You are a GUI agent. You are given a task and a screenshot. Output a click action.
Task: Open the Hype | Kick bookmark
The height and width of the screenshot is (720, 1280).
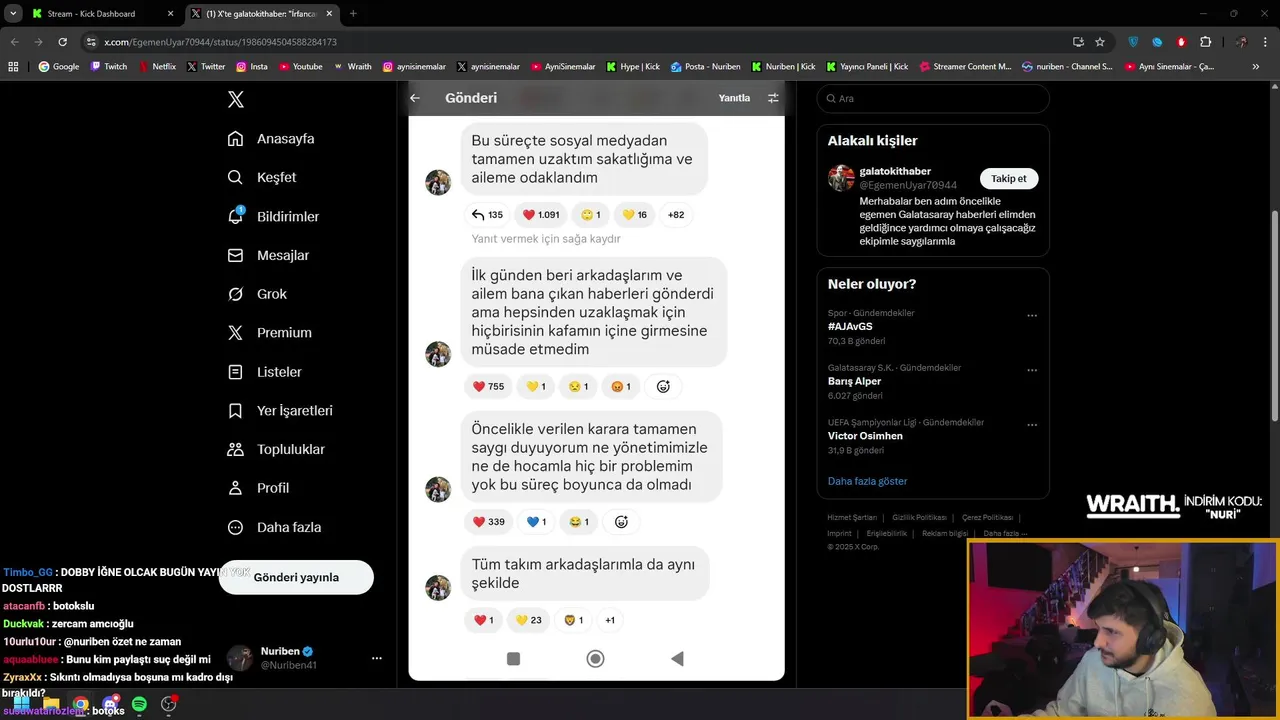pyautogui.click(x=633, y=67)
